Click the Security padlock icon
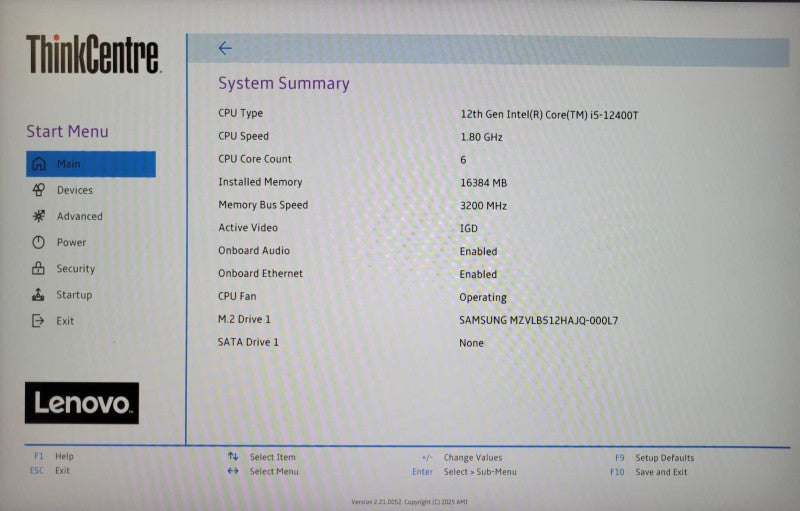 [x=38, y=268]
